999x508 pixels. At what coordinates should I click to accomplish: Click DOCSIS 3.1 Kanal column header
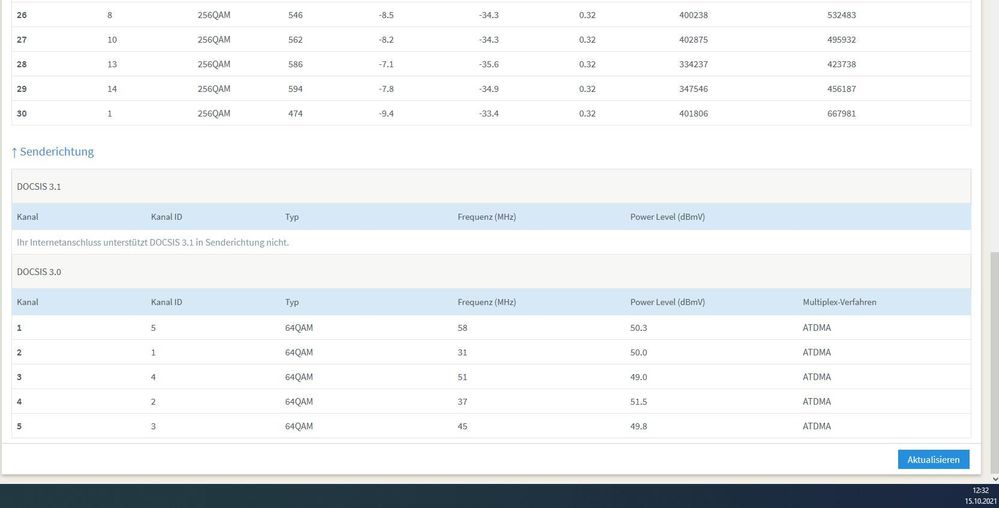coord(27,217)
